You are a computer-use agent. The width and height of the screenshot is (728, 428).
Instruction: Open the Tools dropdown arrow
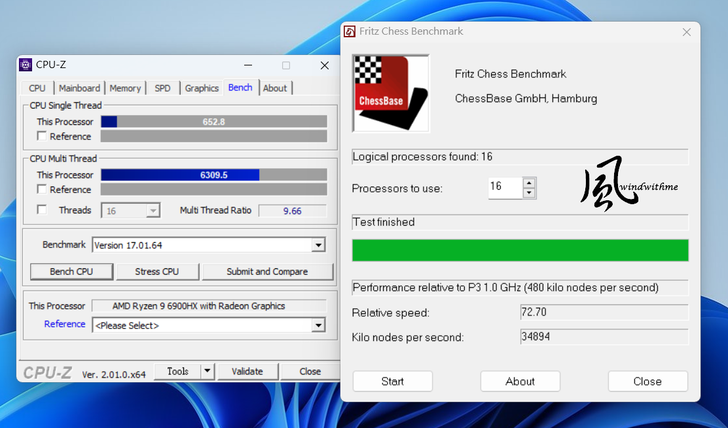point(207,371)
